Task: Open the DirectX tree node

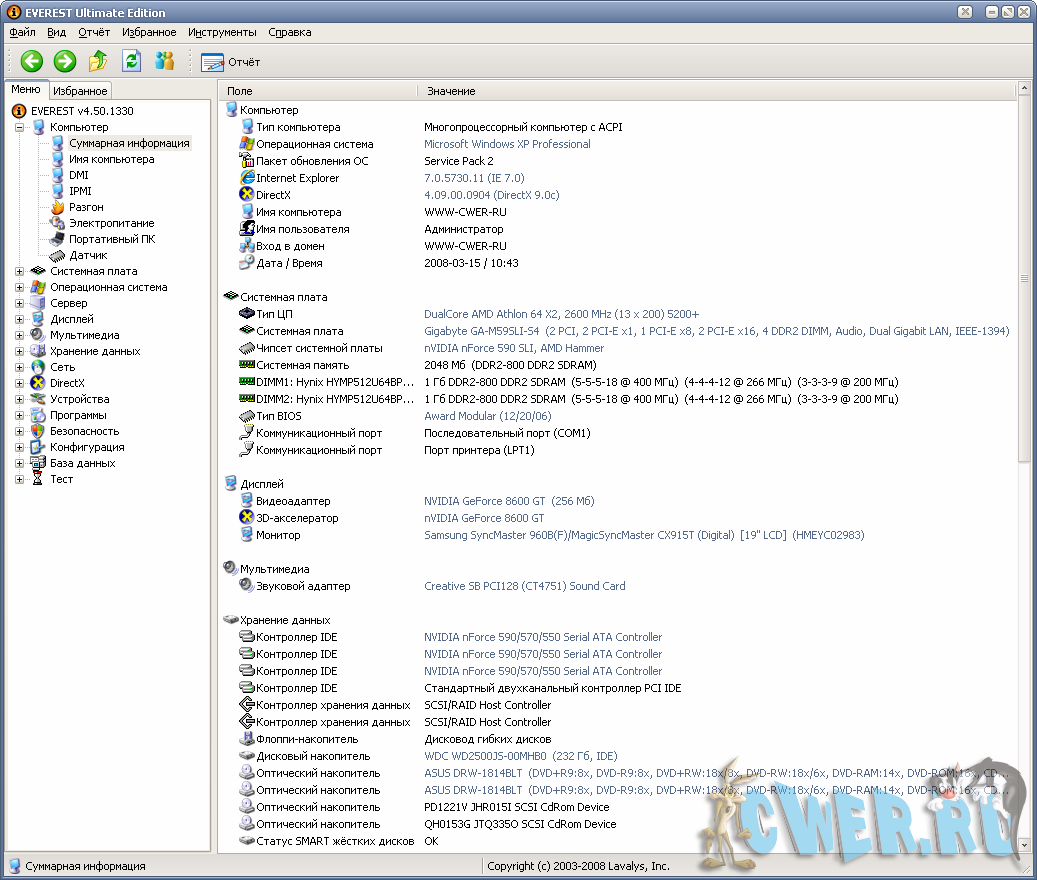Action: pyautogui.click(x=67, y=383)
